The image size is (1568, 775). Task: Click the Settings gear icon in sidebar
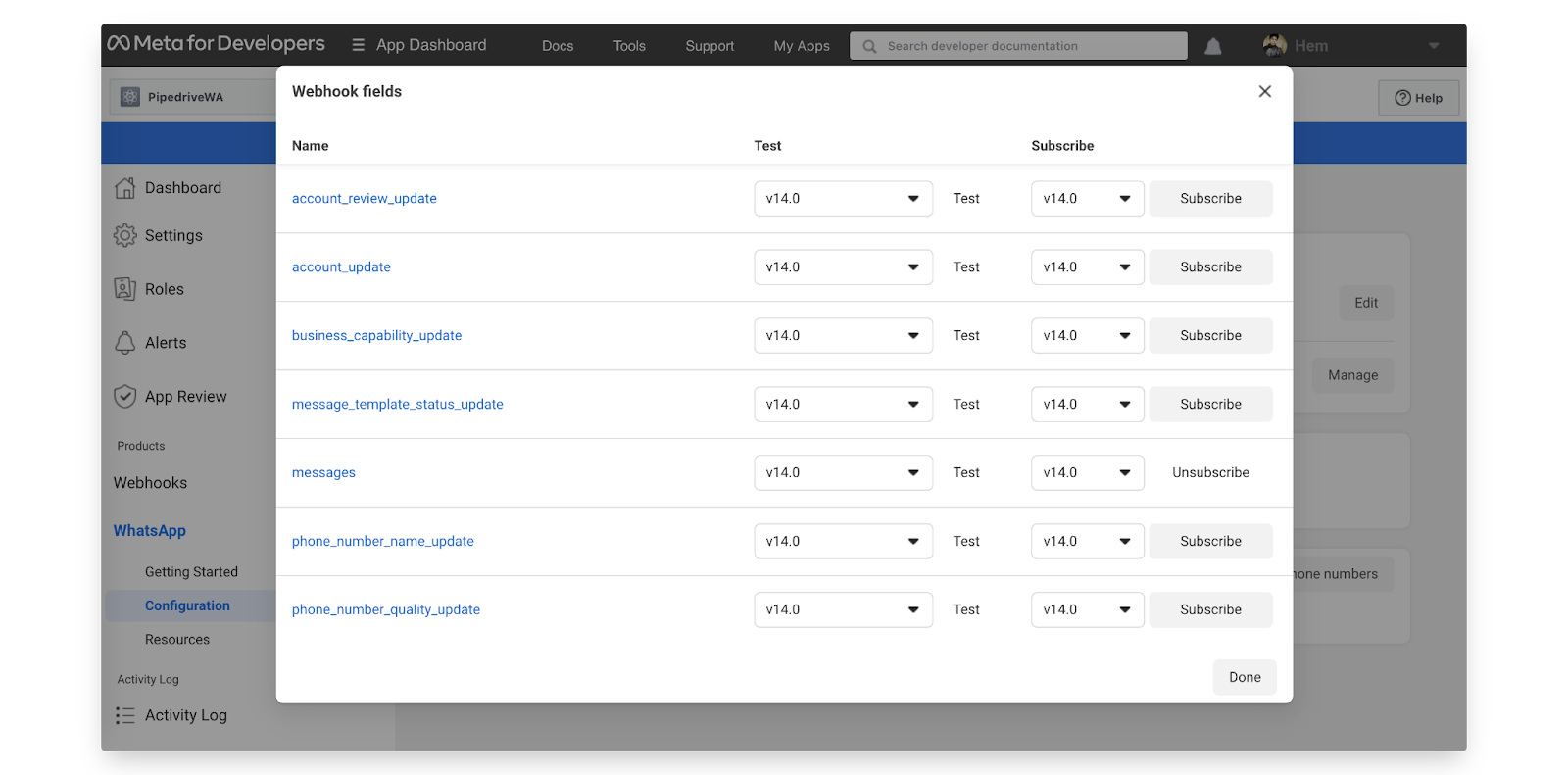click(125, 236)
